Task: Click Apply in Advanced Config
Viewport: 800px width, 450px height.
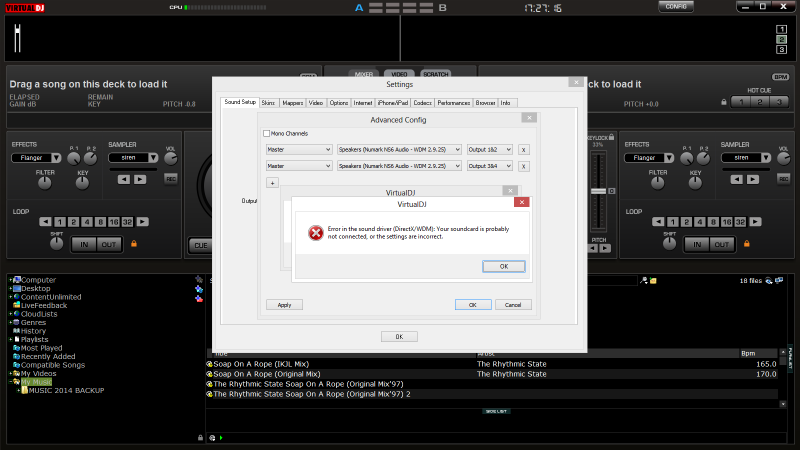Action: tap(284, 304)
